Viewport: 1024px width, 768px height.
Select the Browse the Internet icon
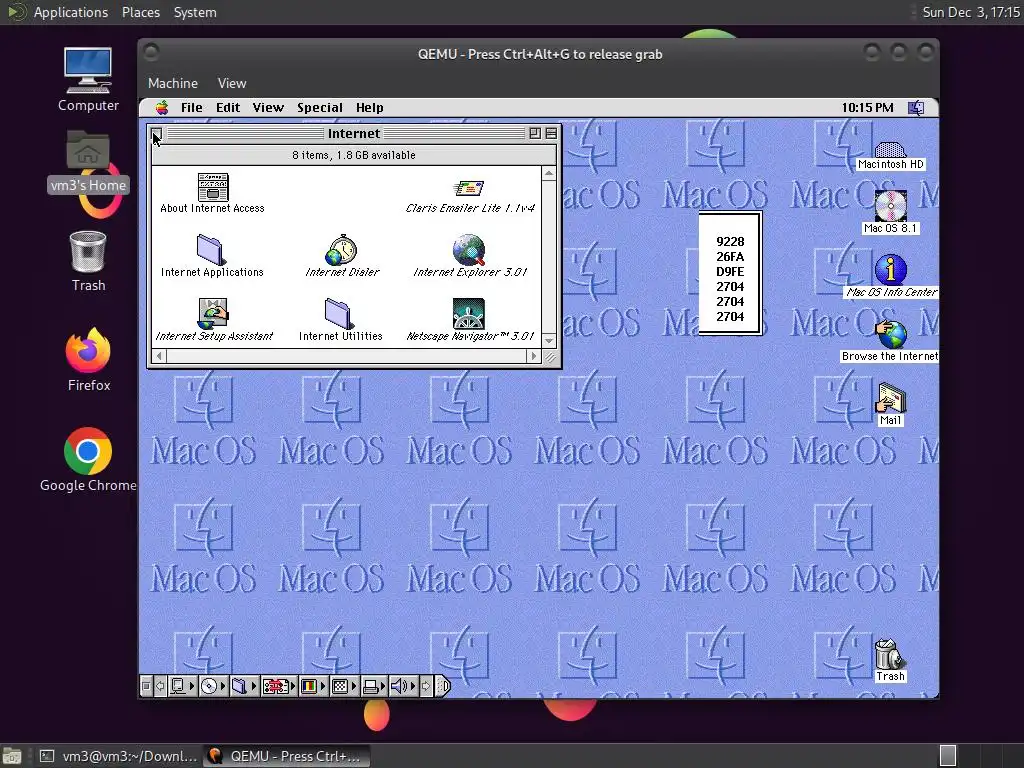pyautogui.click(x=890, y=334)
